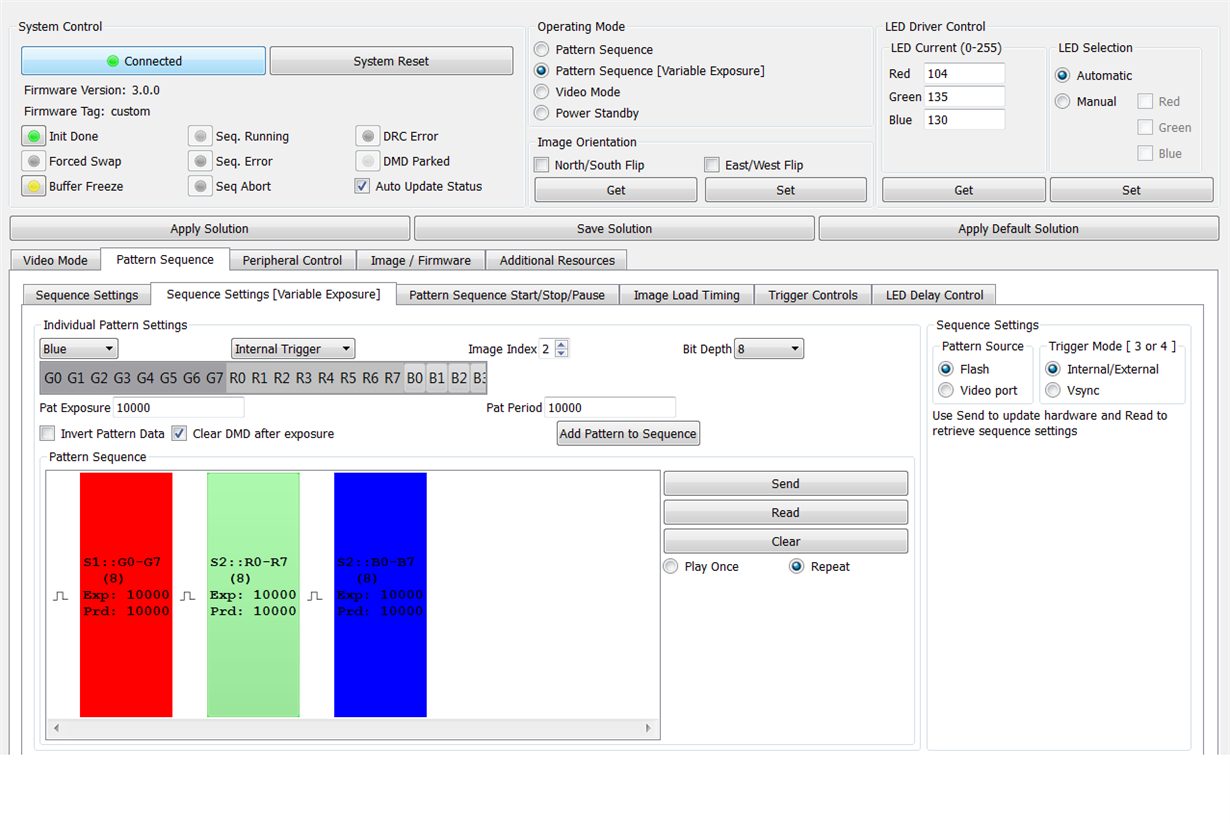Screen dimensions: 1230x824
Task: Click Save Solution button
Action: pyautogui.click(x=614, y=229)
